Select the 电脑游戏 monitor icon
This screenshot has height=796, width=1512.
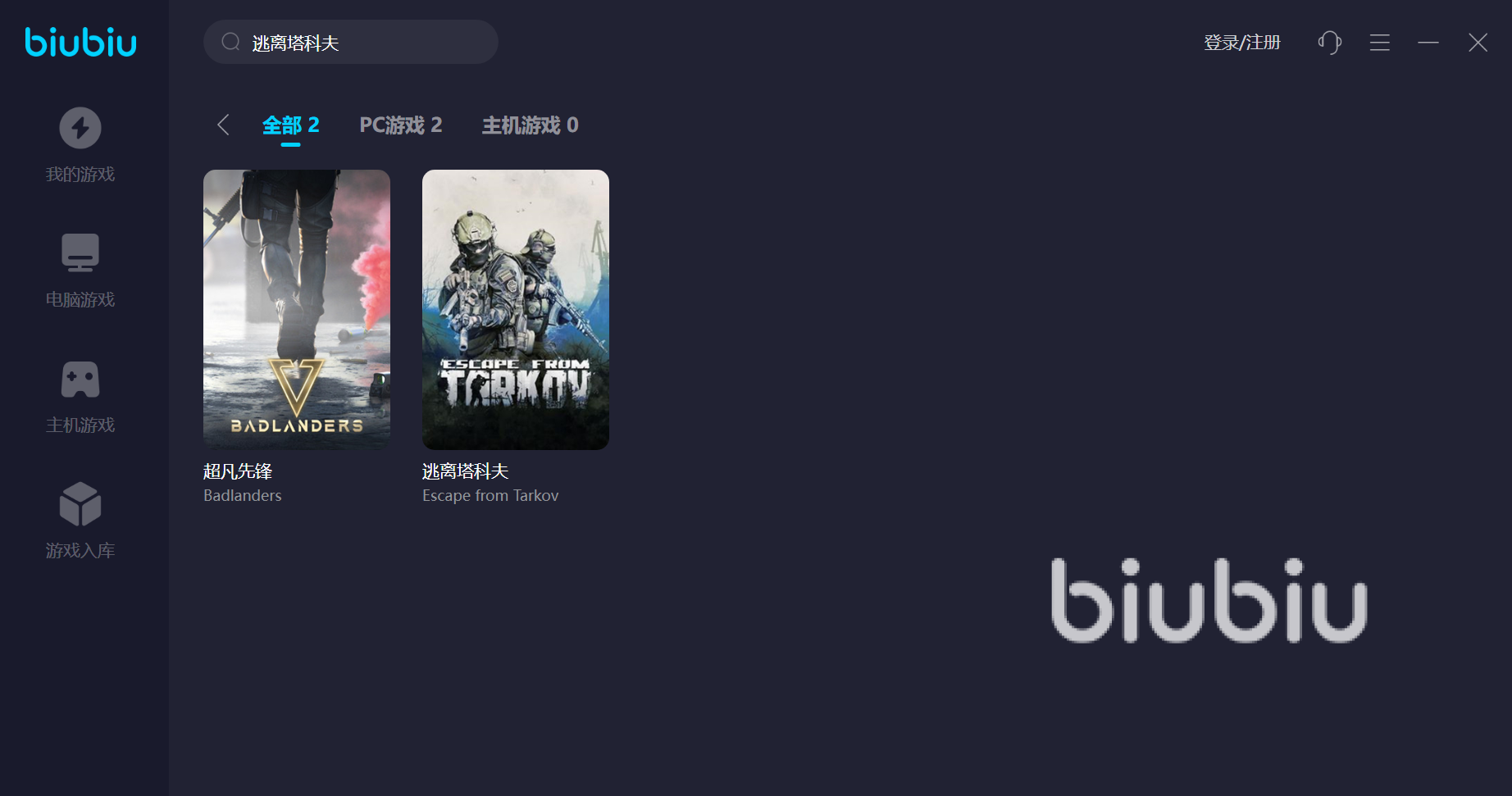80,252
